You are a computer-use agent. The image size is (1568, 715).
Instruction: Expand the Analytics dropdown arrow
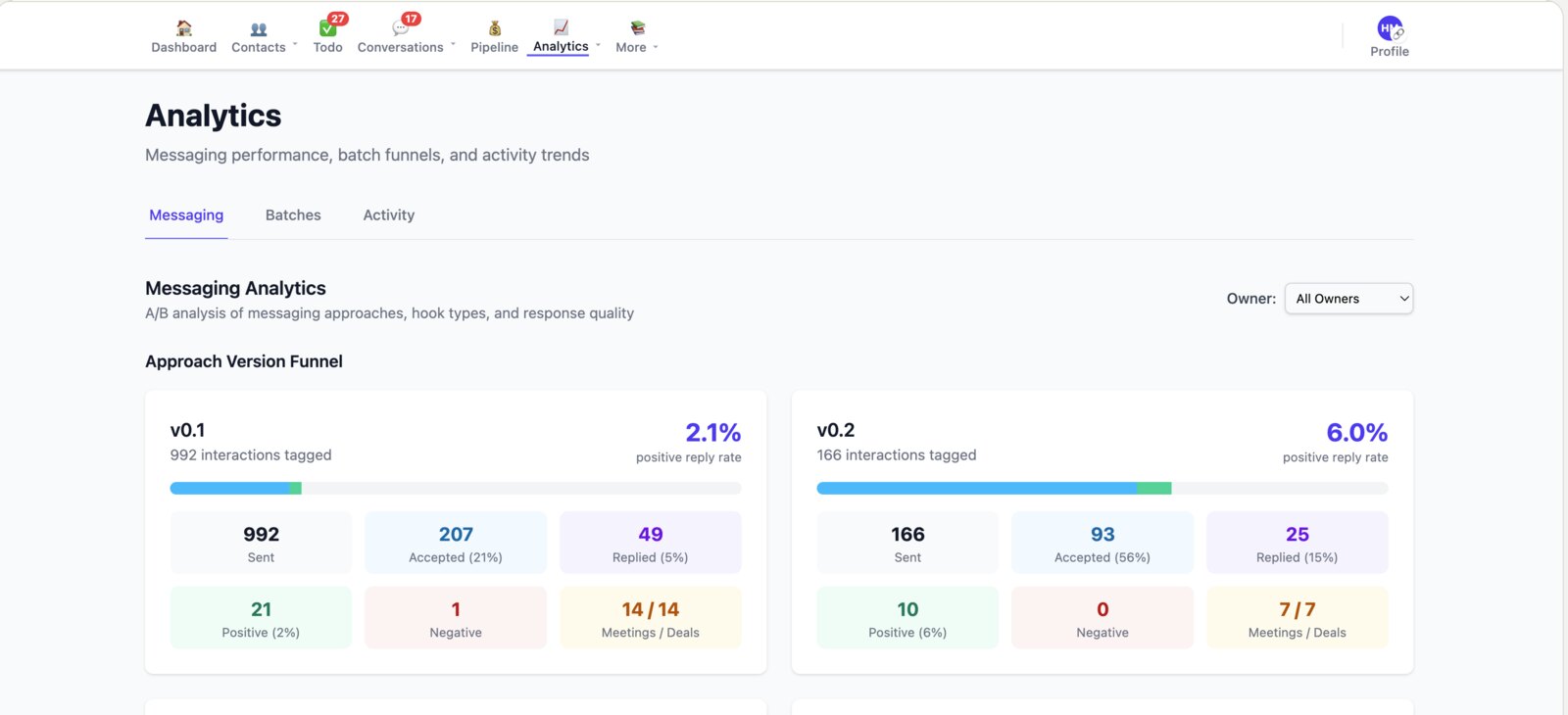[598, 44]
